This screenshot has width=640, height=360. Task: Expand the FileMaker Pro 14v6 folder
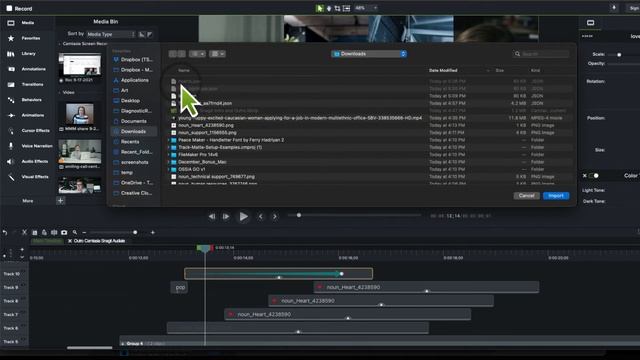pos(169,155)
